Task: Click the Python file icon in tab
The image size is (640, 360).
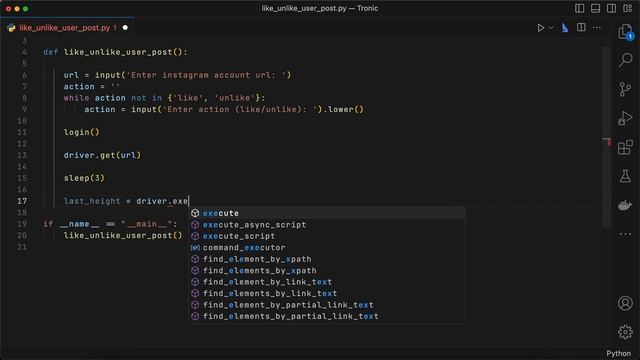Action: [x=11, y=28]
